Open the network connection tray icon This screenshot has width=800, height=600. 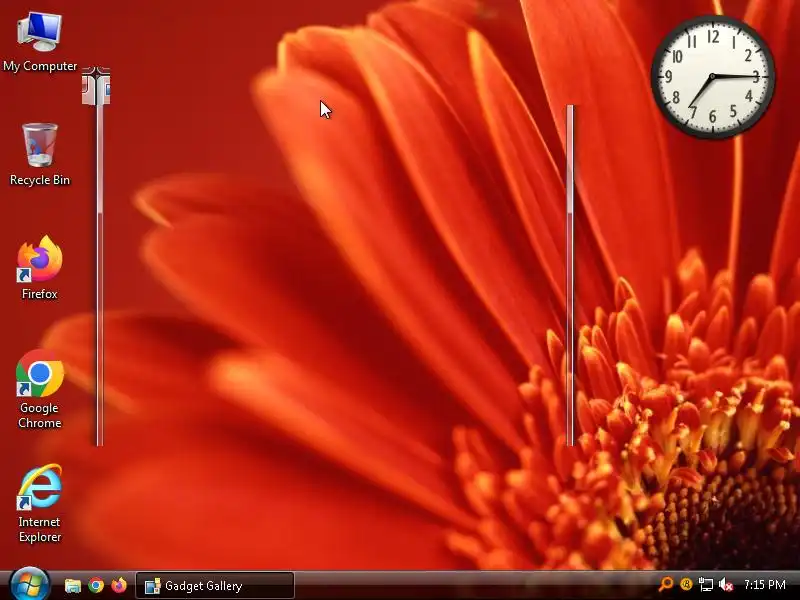pos(706,584)
